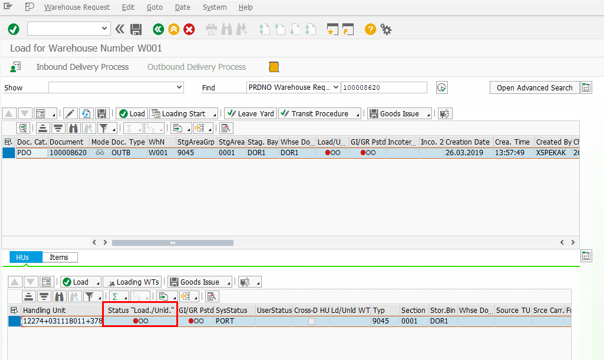Viewport: 606px width, 360px height.
Task: Open the Warehouse Request menu
Action: 77,7
